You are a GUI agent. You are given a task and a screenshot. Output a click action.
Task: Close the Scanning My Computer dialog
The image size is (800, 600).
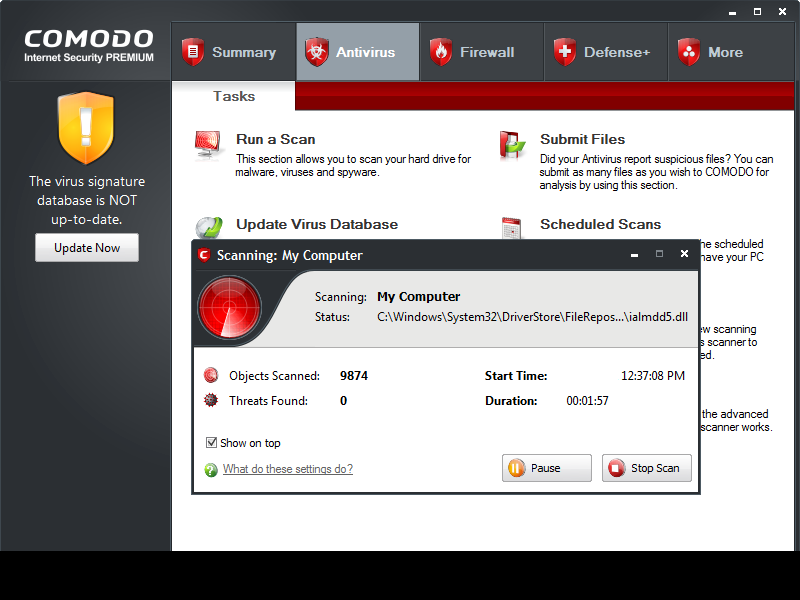[684, 254]
